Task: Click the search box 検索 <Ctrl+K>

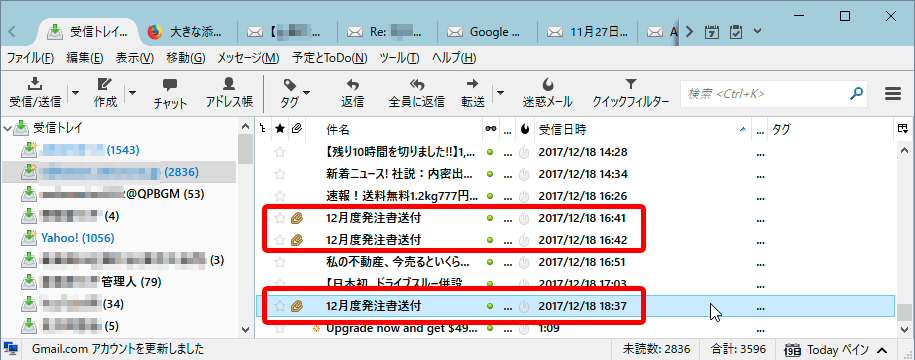Action: [766, 93]
